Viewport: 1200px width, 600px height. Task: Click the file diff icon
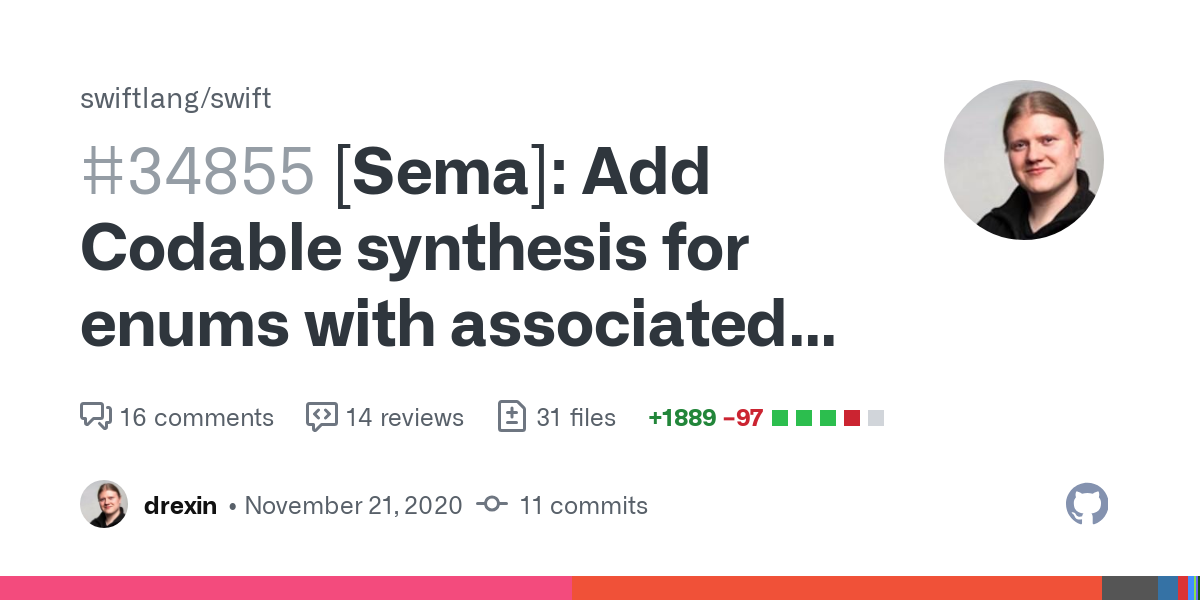click(512, 416)
